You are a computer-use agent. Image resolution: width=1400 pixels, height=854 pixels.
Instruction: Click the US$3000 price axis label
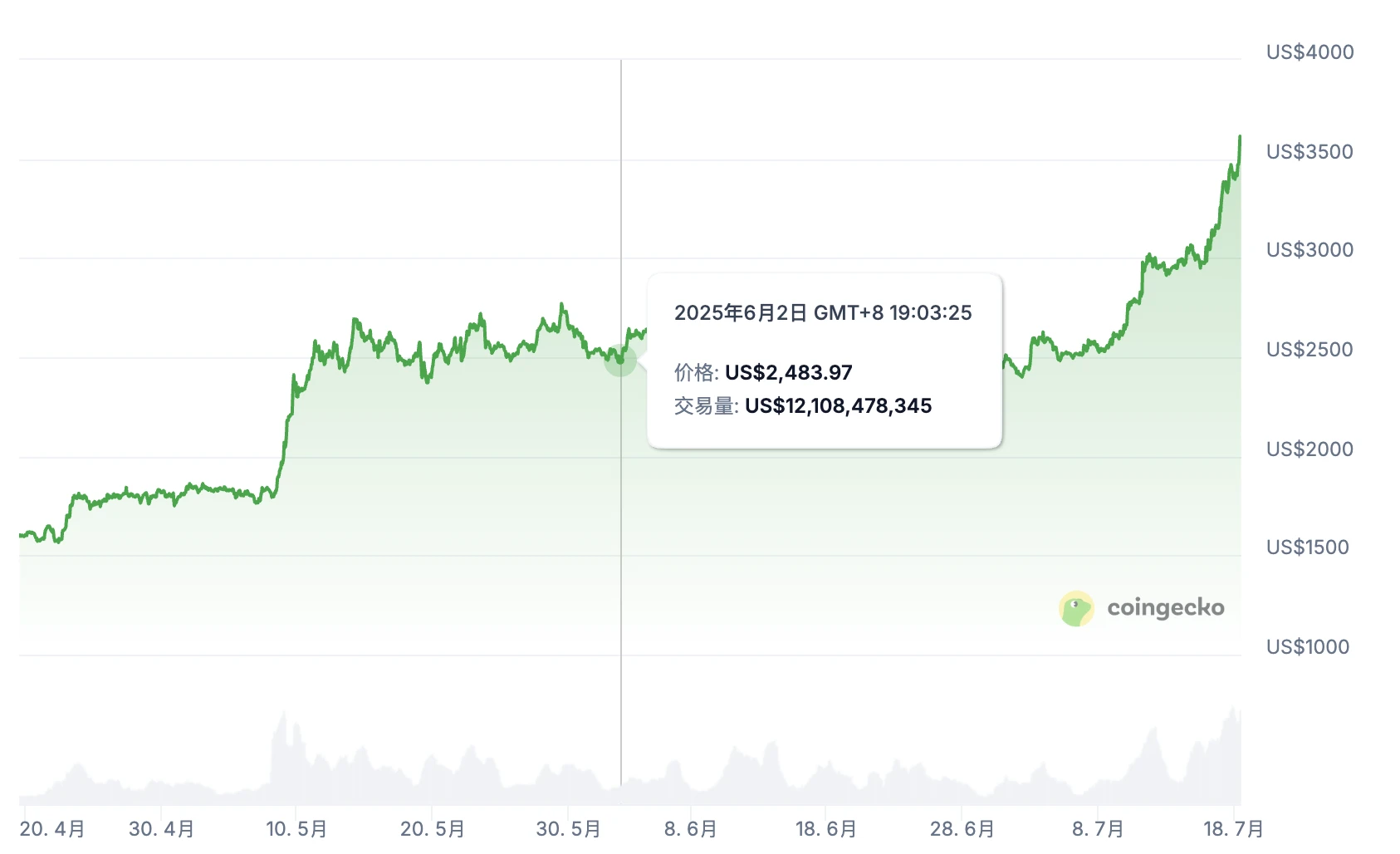(x=1309, y=250)
